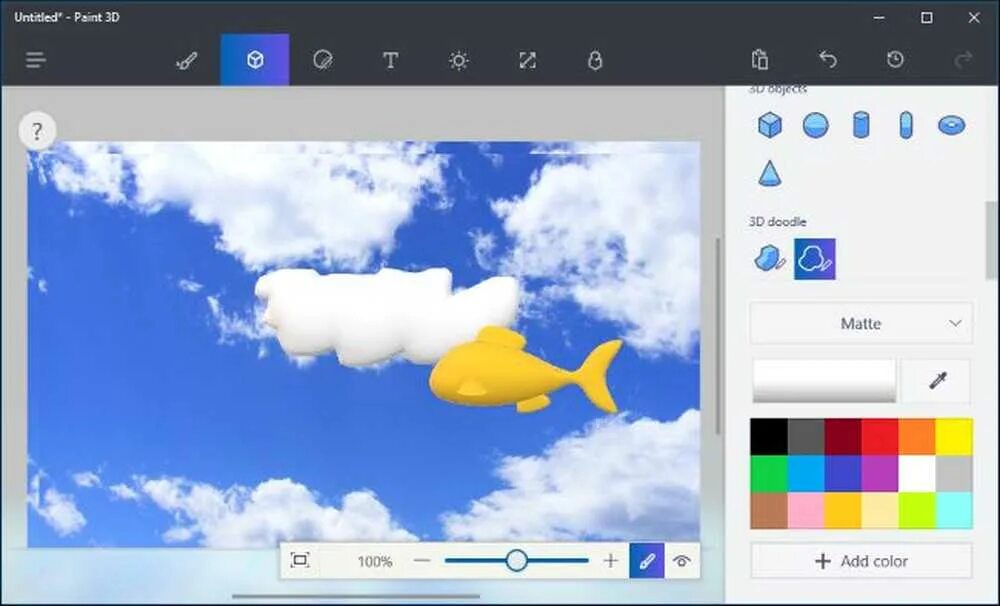
Task: Pick the dark red color swatch
Action: [842, 437]
